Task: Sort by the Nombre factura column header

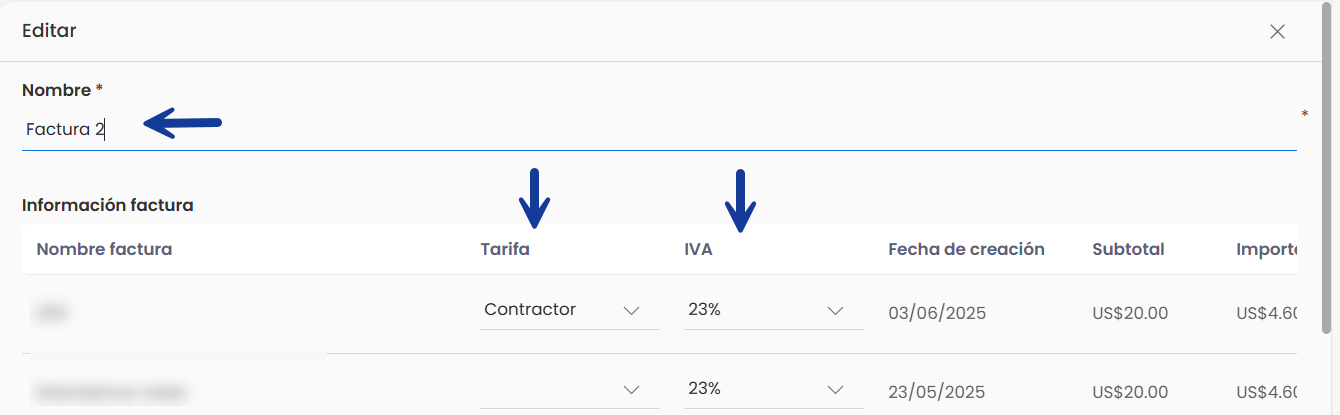Action: (x=104, y=249)
